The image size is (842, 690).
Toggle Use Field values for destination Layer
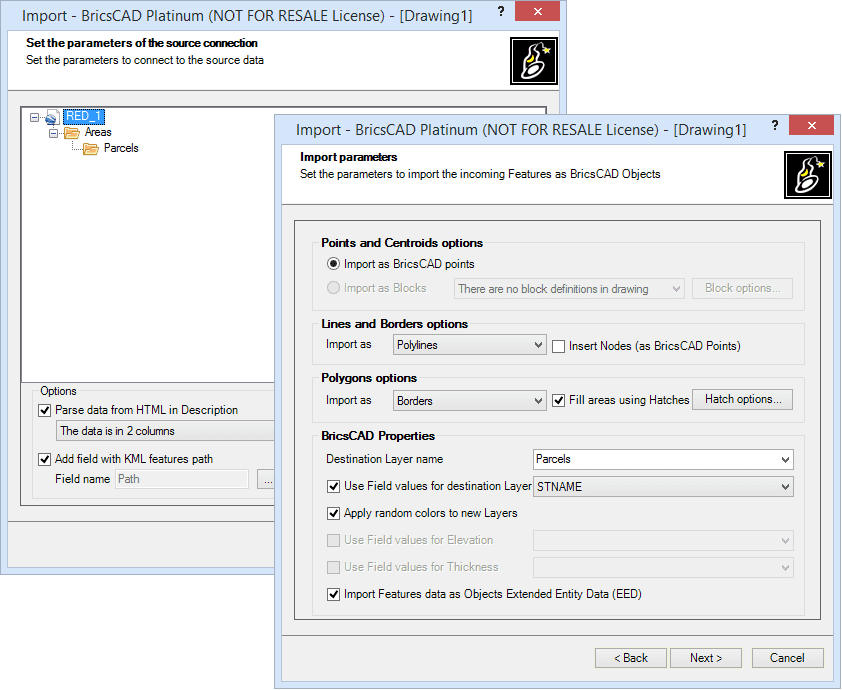[333, 486]
